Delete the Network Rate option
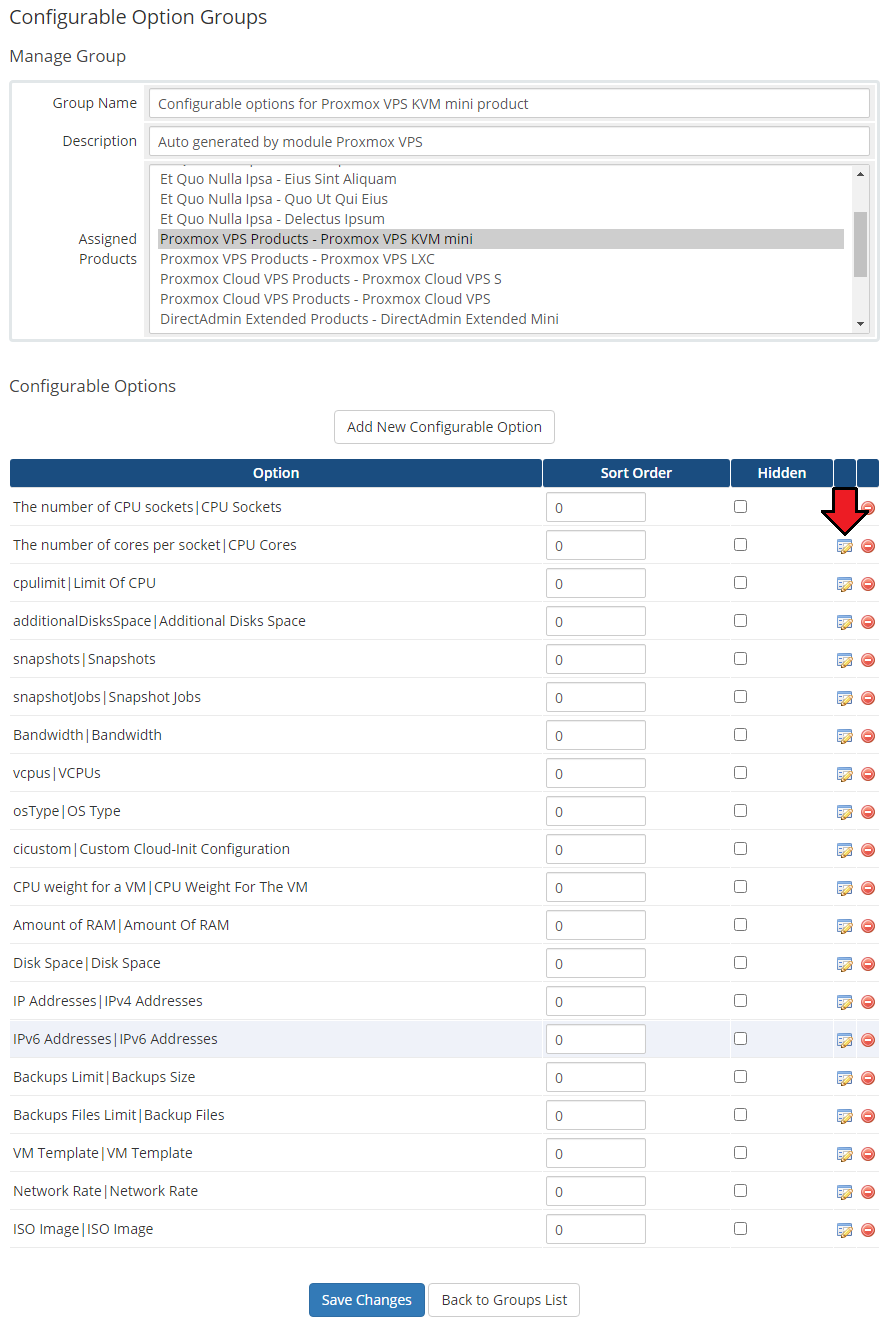 tap(868, 1192)
